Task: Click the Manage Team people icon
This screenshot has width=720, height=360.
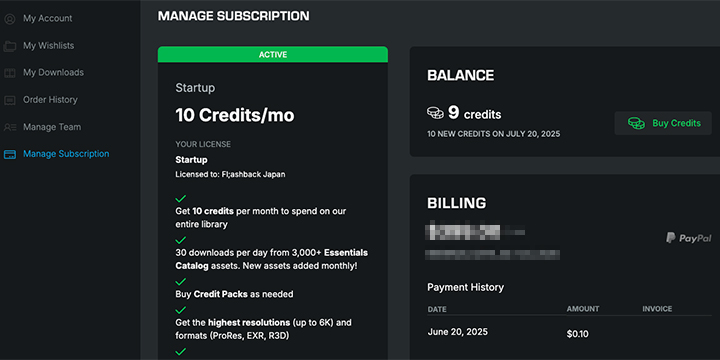Action: coord(10,127)
